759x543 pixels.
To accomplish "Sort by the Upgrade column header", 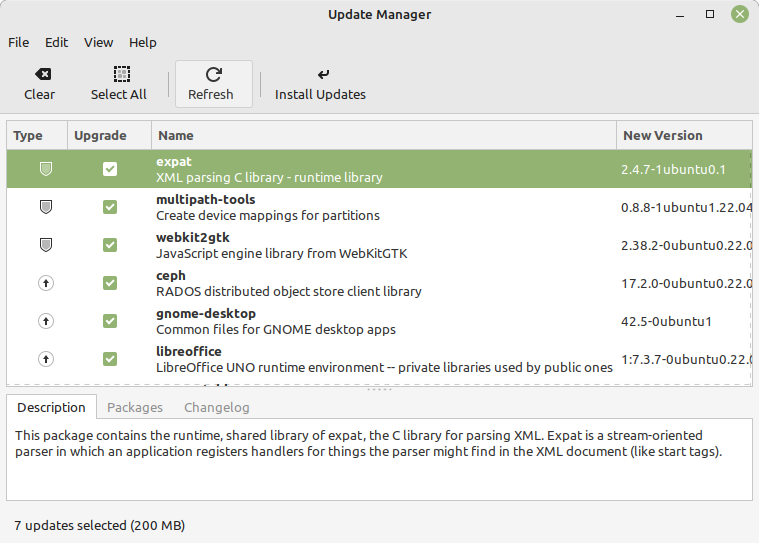I will (x=109, y=136).
